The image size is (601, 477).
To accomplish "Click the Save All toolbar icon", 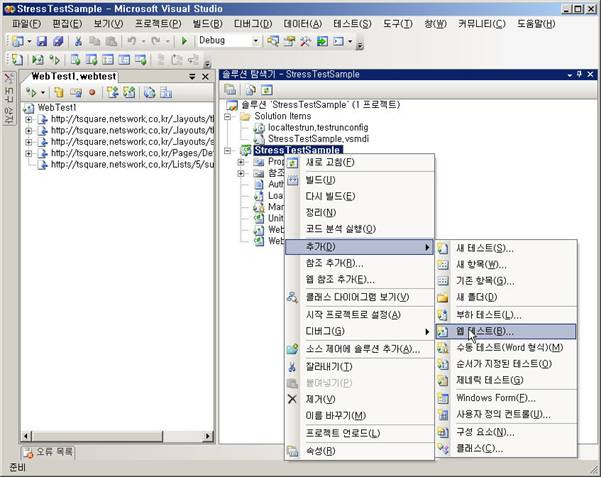I will (58, 41).
